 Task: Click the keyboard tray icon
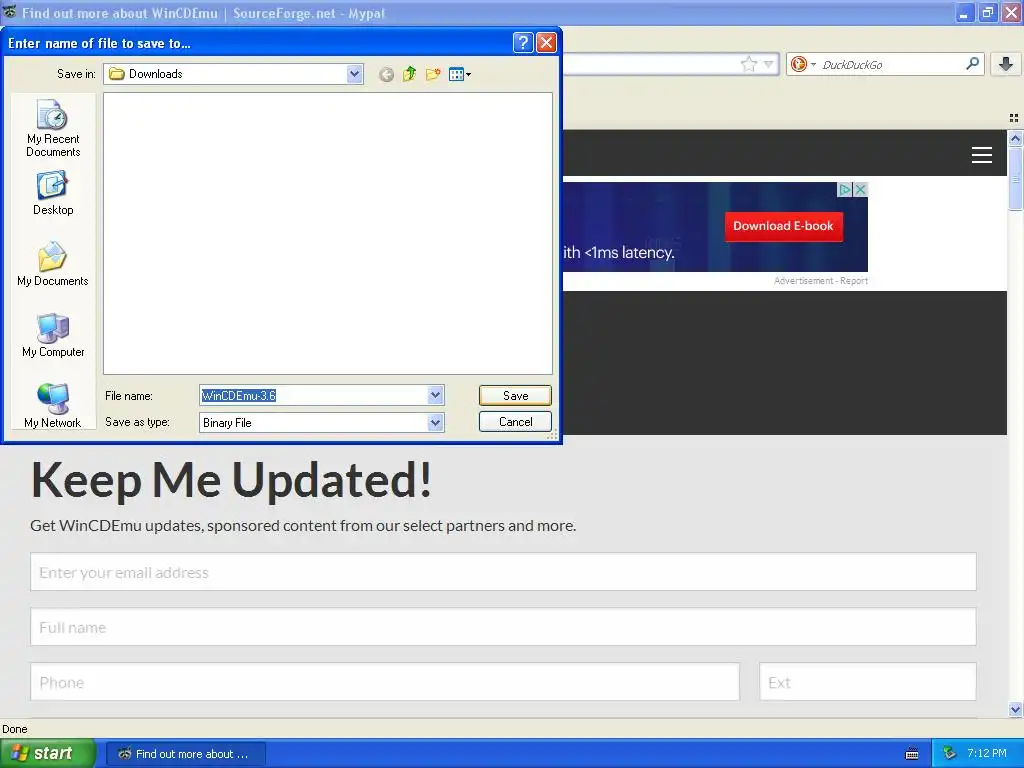(x=912, y=754)
